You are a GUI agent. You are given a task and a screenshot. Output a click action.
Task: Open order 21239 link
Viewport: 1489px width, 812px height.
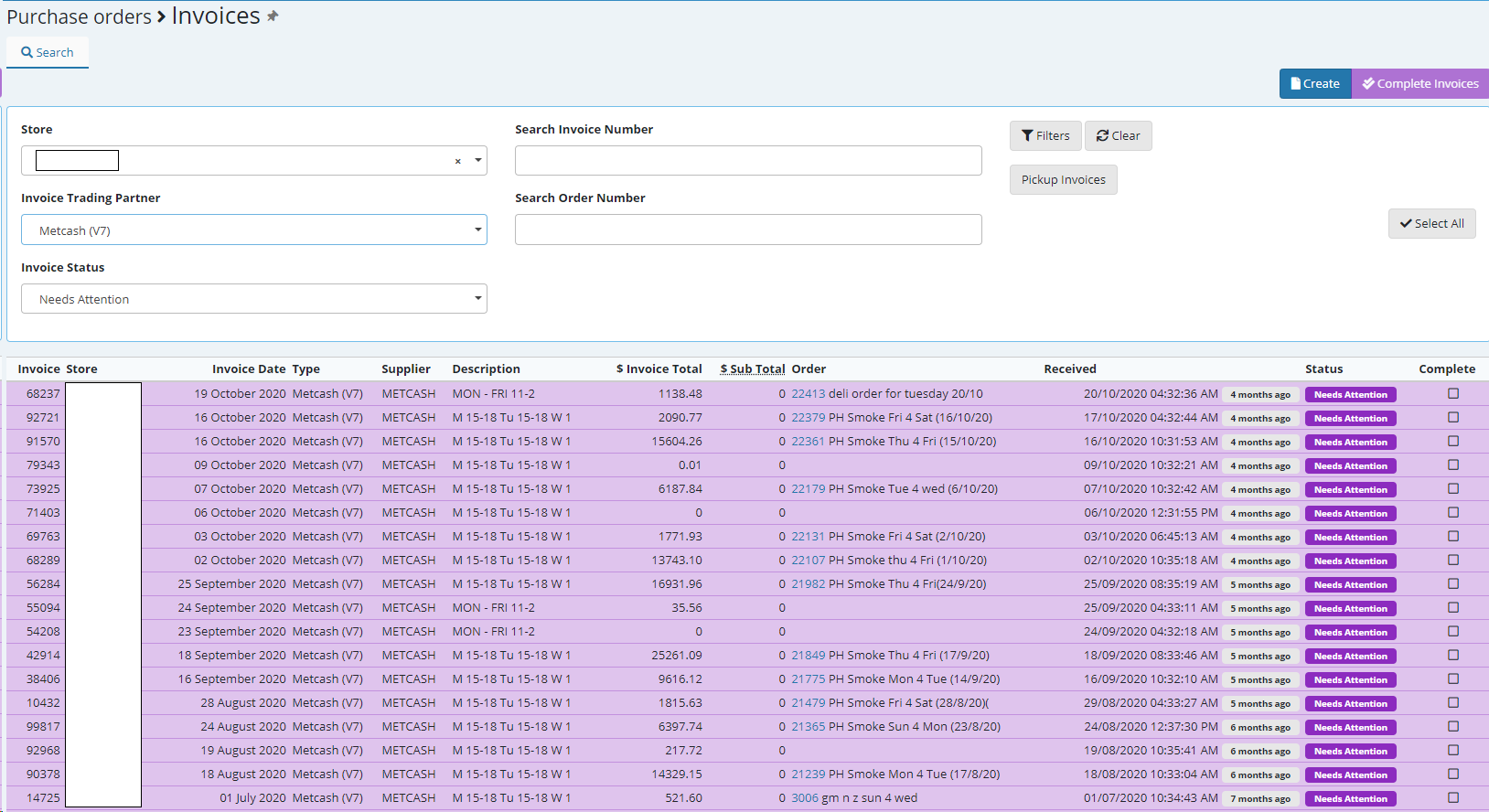point(809,775)
